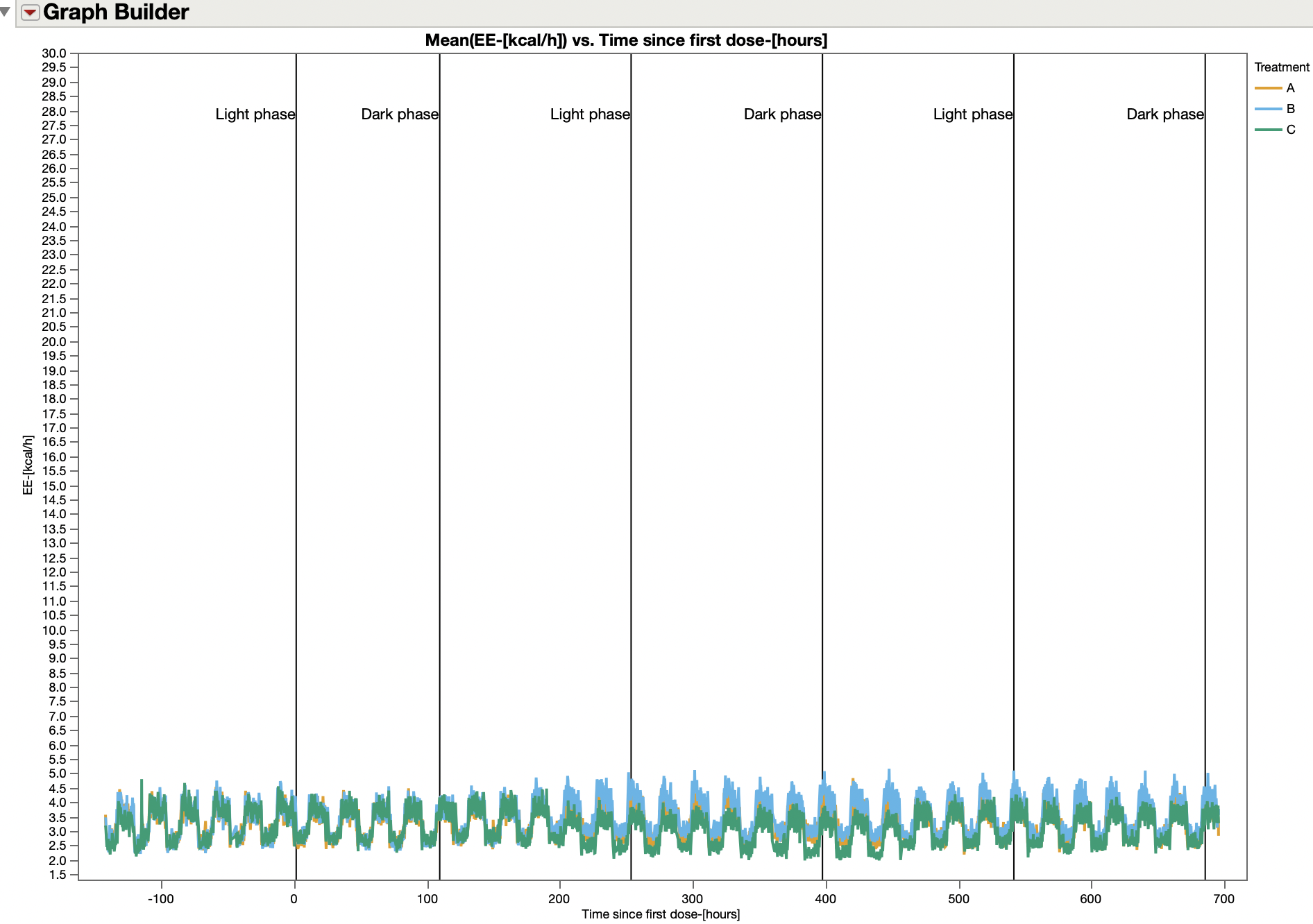The width and height of the screenshot is (1313, 924).
Task: Click the axis tick label 30.0
Action: 56,52
